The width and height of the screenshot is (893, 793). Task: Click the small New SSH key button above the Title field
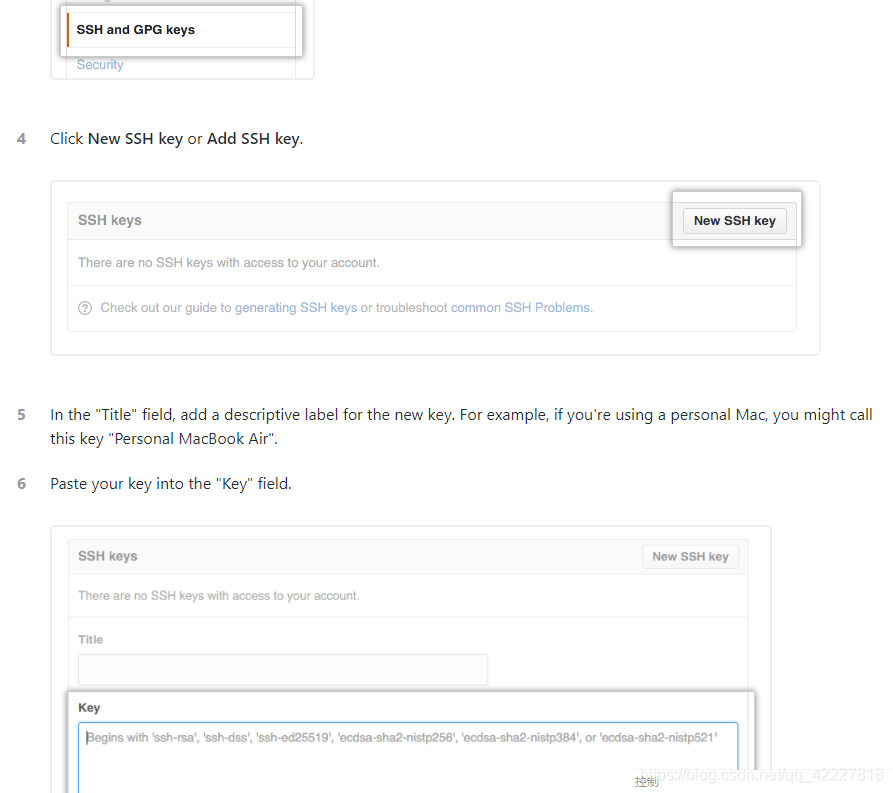690,557
